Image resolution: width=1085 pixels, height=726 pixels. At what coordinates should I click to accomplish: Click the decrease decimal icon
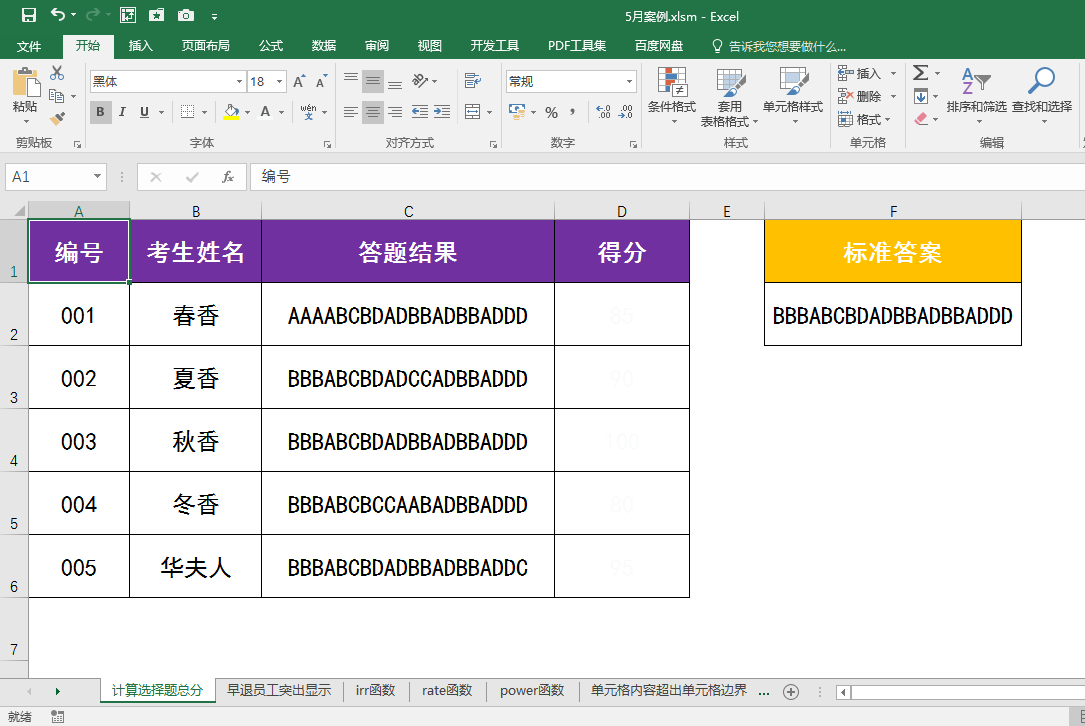click(x=626, y=111)
